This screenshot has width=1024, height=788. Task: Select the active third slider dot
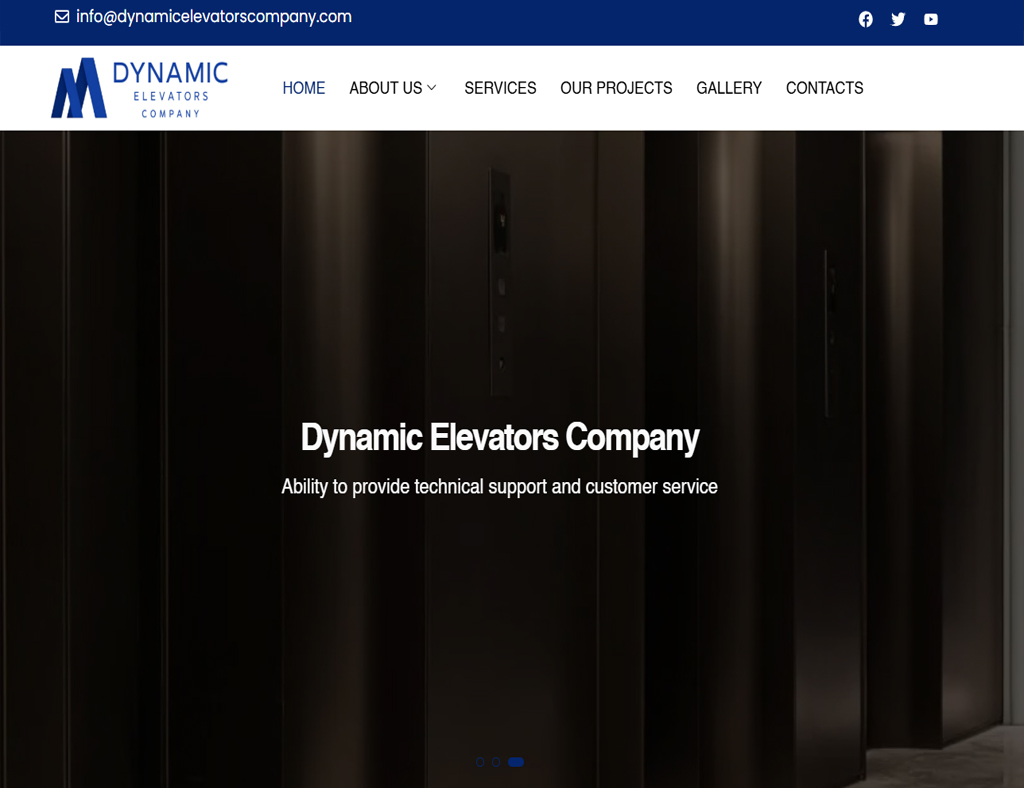click(x=516, y=762)
